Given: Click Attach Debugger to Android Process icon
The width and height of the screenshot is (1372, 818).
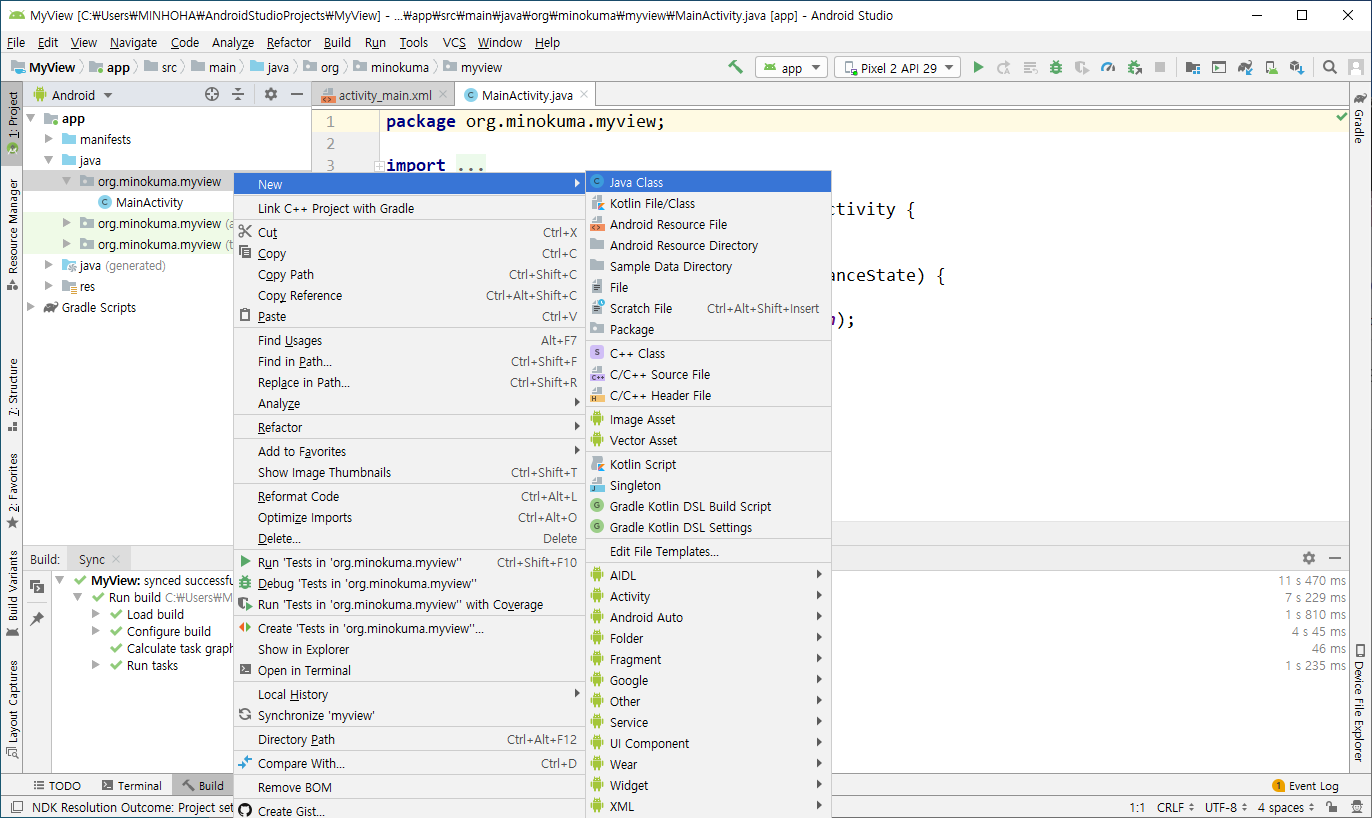Looking at the screenshot, I should tap(1134, 67).
